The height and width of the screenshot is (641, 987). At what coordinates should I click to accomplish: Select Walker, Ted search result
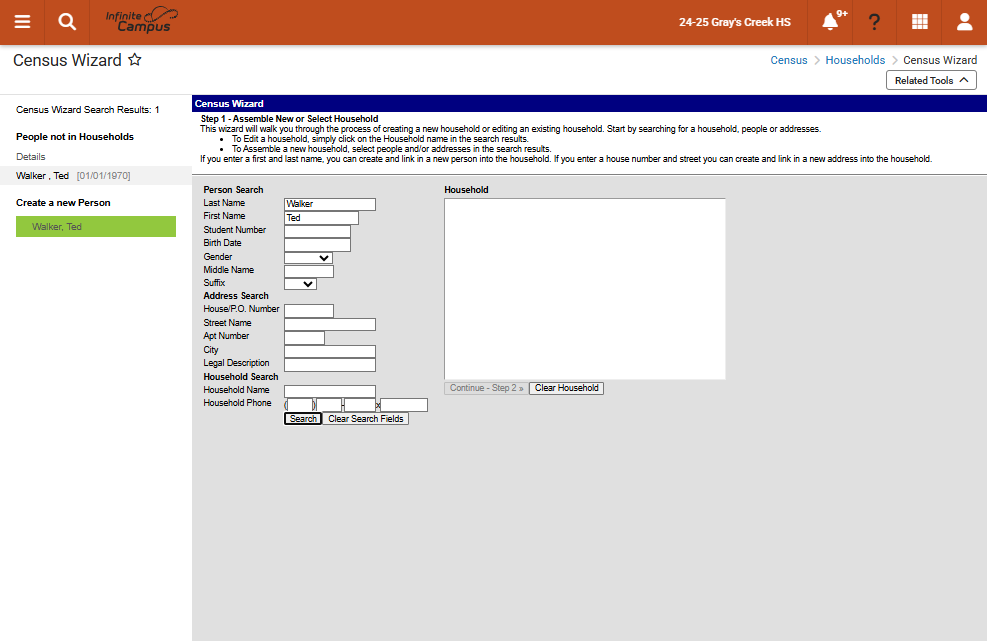(x=96, y=176)
